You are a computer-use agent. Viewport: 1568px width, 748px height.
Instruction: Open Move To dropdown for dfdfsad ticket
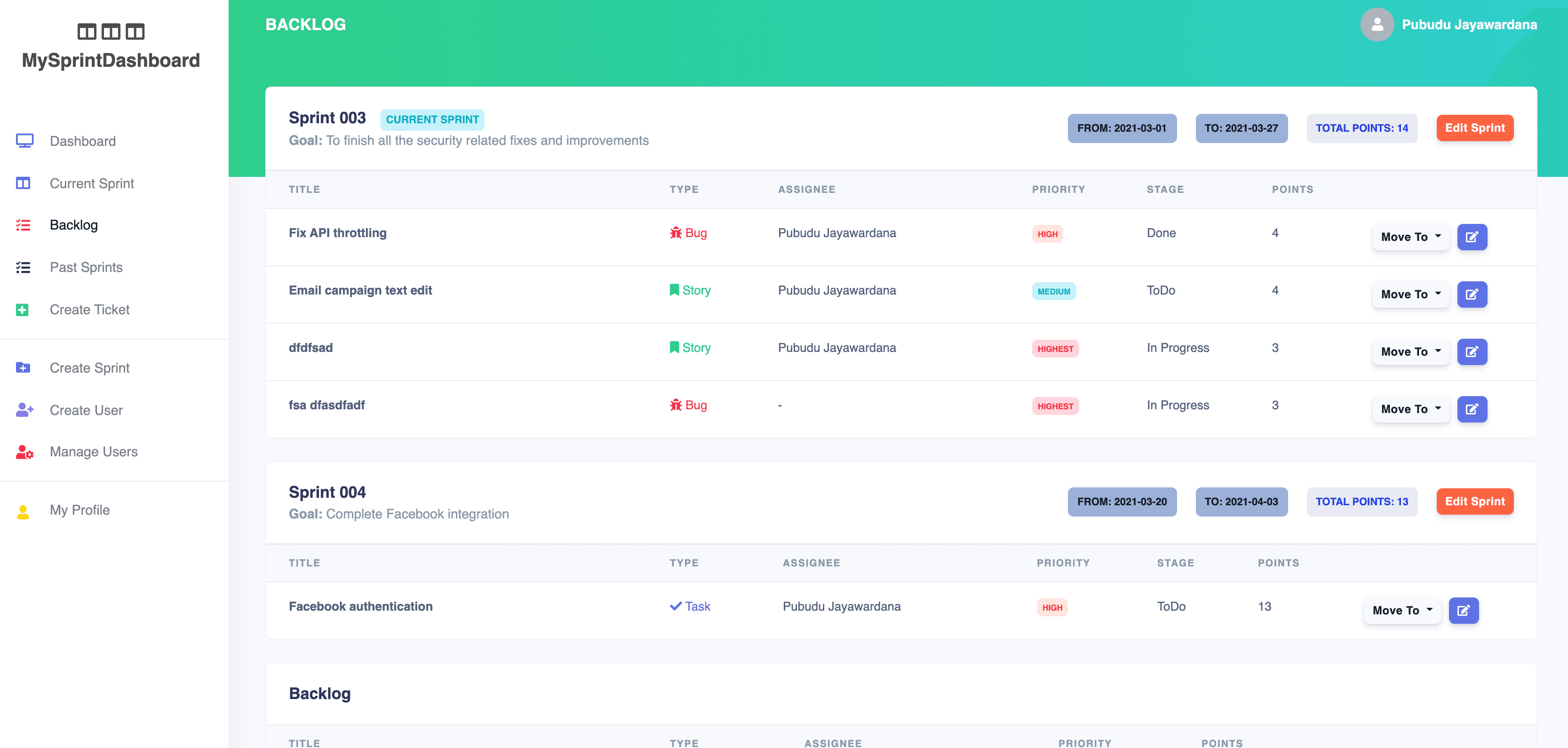point(1410,351)
